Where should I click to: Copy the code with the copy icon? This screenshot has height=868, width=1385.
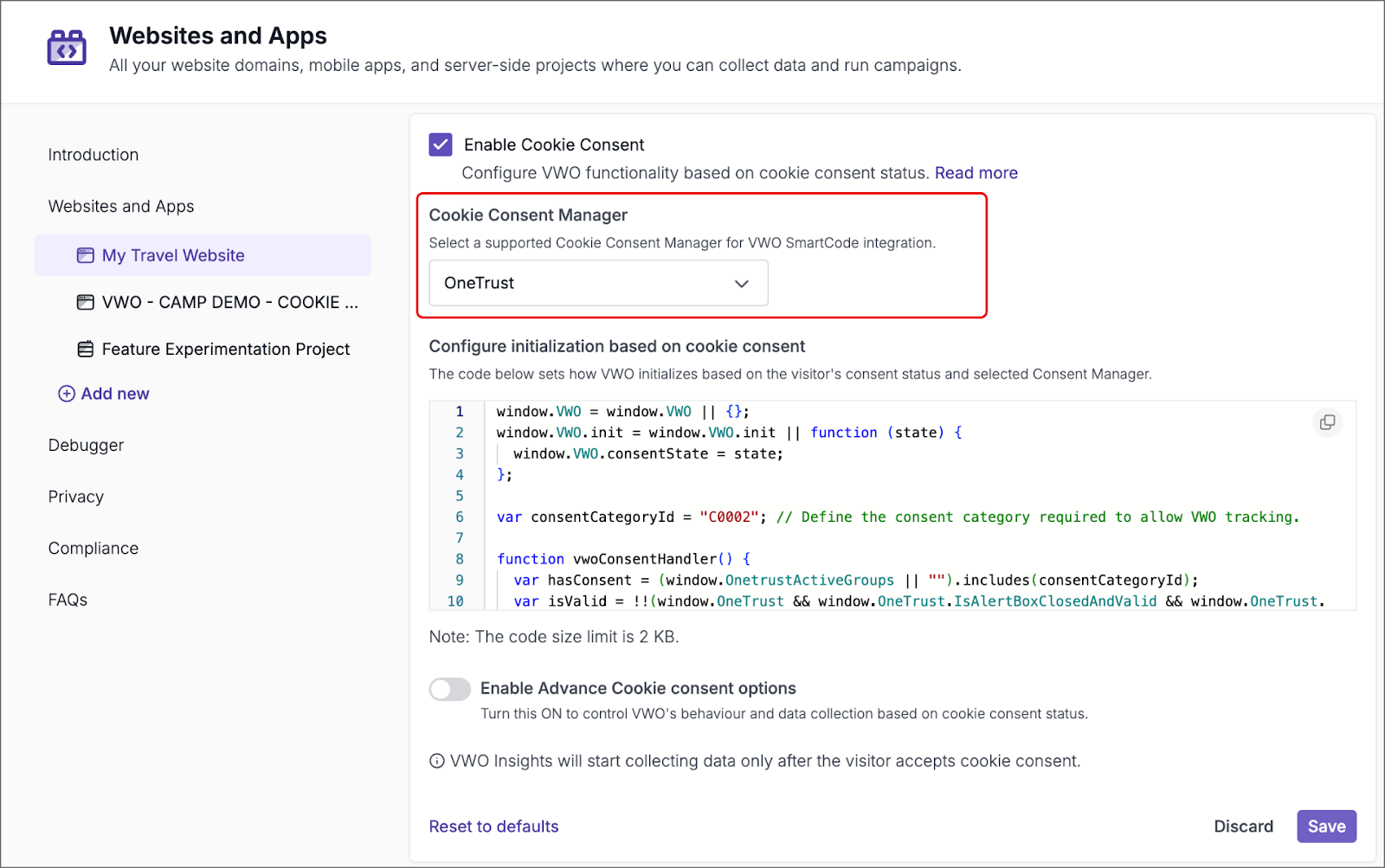1327,422
